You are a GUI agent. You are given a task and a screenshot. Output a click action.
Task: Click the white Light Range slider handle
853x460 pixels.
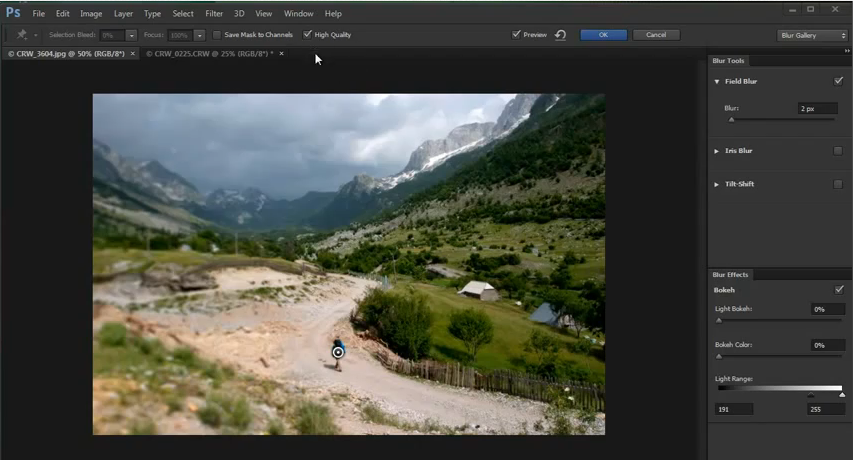[842, 395]
